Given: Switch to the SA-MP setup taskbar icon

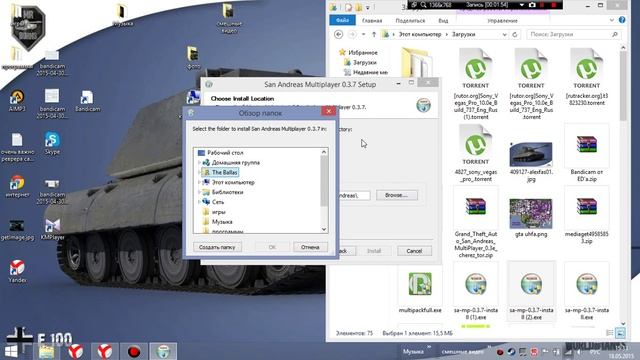Looking at the screenshot, I should click(x=163, y=351).
